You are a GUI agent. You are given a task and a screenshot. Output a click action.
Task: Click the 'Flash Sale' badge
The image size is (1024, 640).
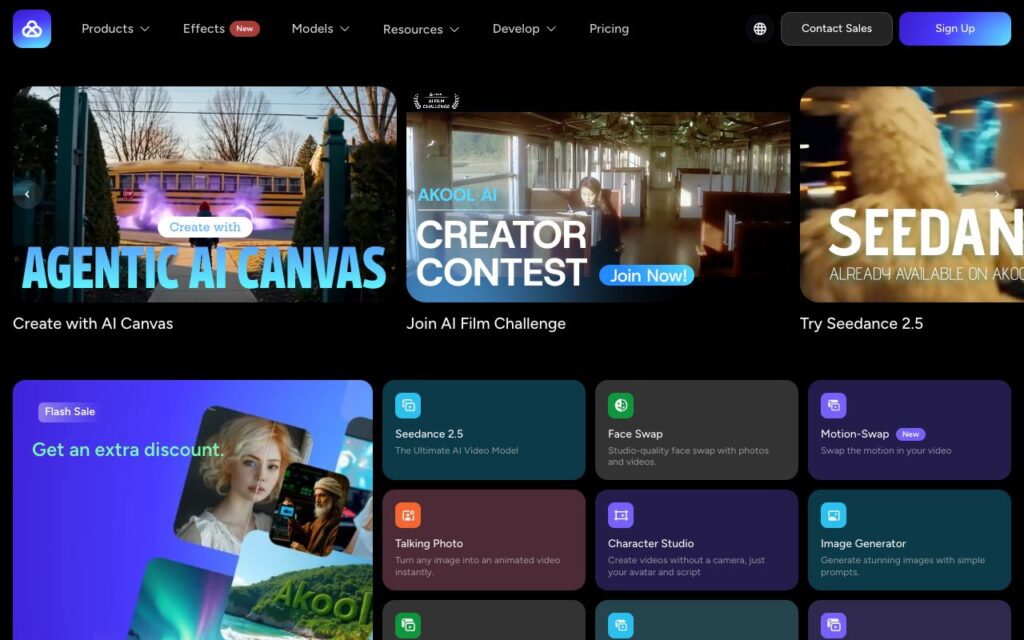coord(69,411)
